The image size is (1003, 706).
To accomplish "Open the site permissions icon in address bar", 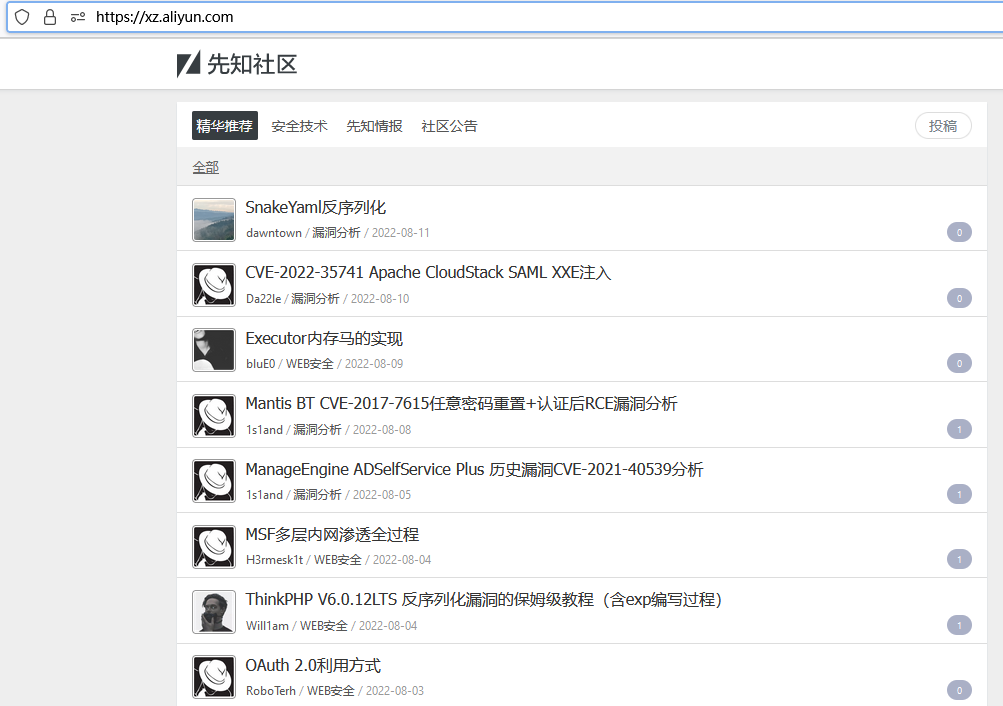I will point(77,17).
